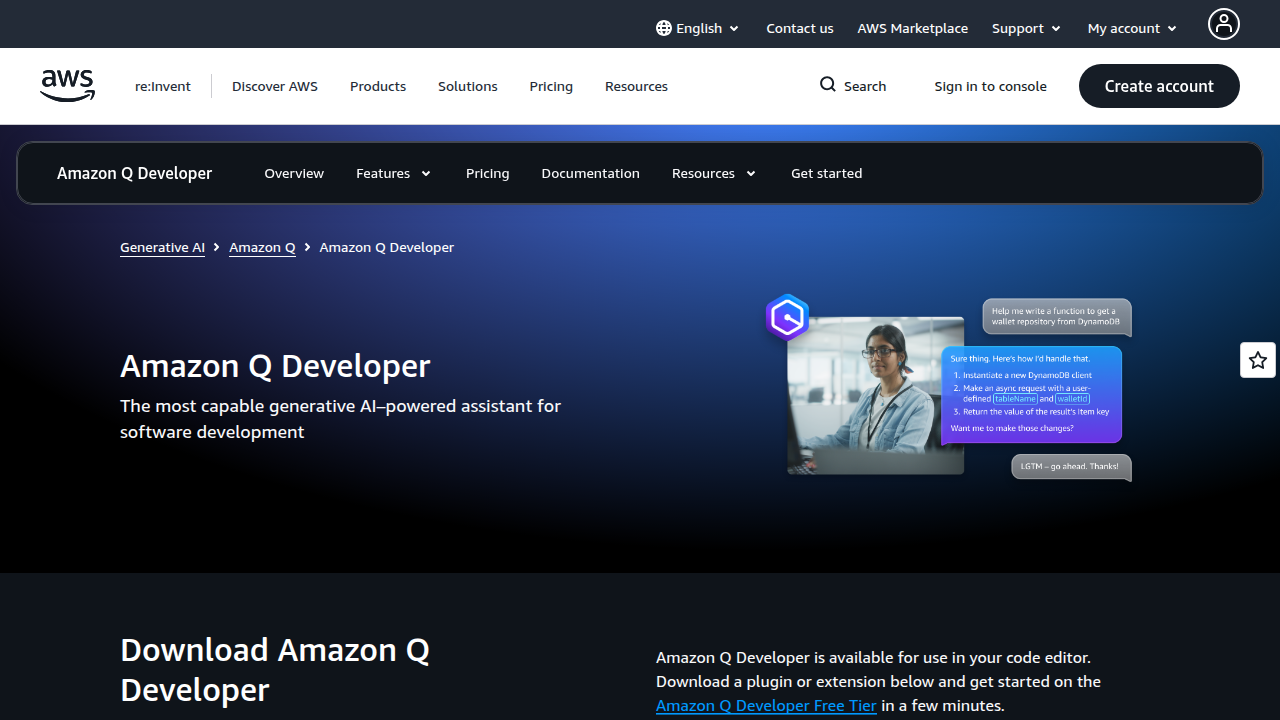The image size is (1280, 720).
Task: Open the user profile avatar icon
Action: [1223, 24]
